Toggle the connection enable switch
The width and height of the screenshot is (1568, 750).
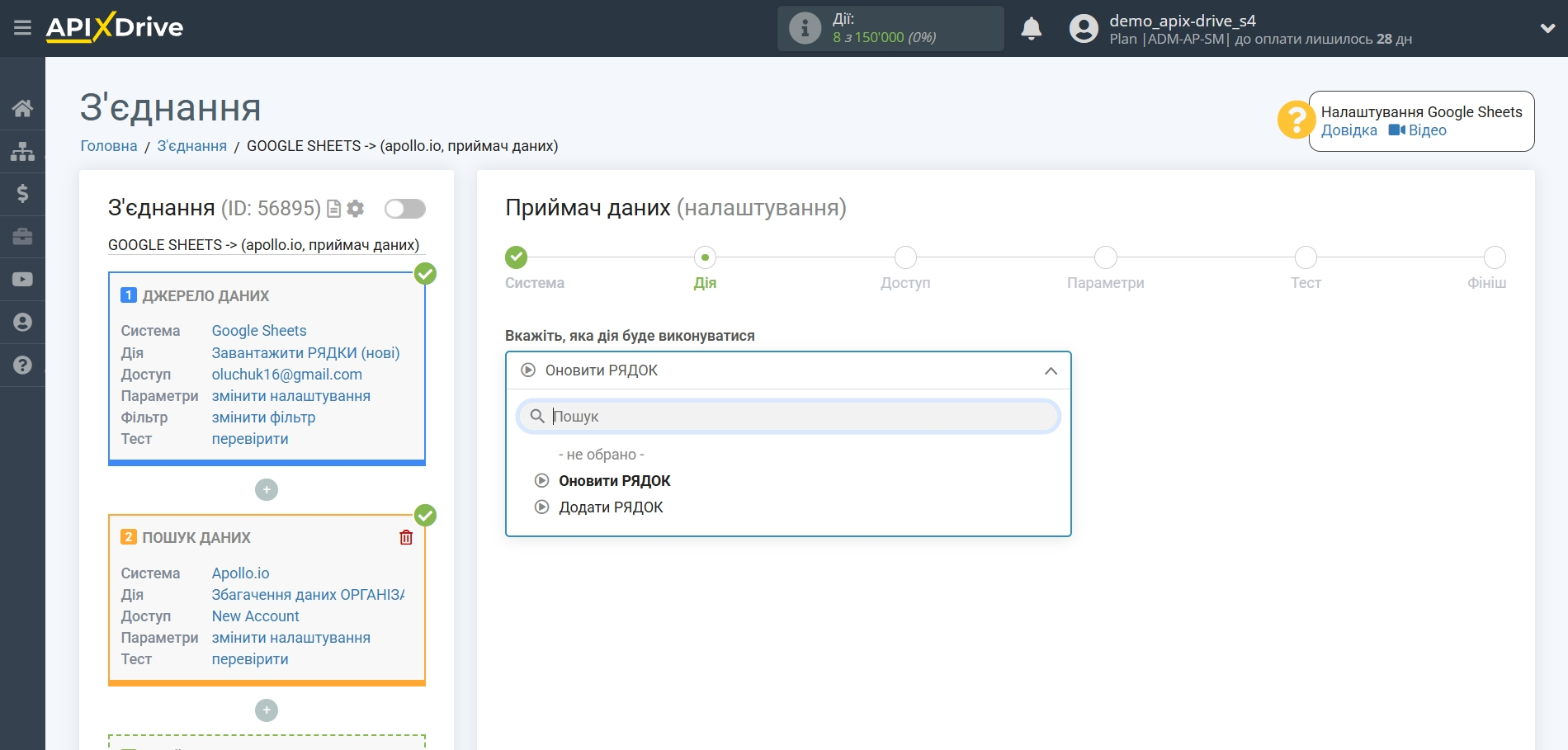[x=404, y=209]
